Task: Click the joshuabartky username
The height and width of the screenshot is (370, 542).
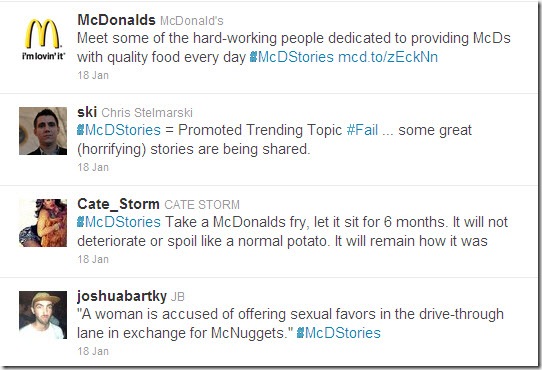Action: (x=122, y=296)
